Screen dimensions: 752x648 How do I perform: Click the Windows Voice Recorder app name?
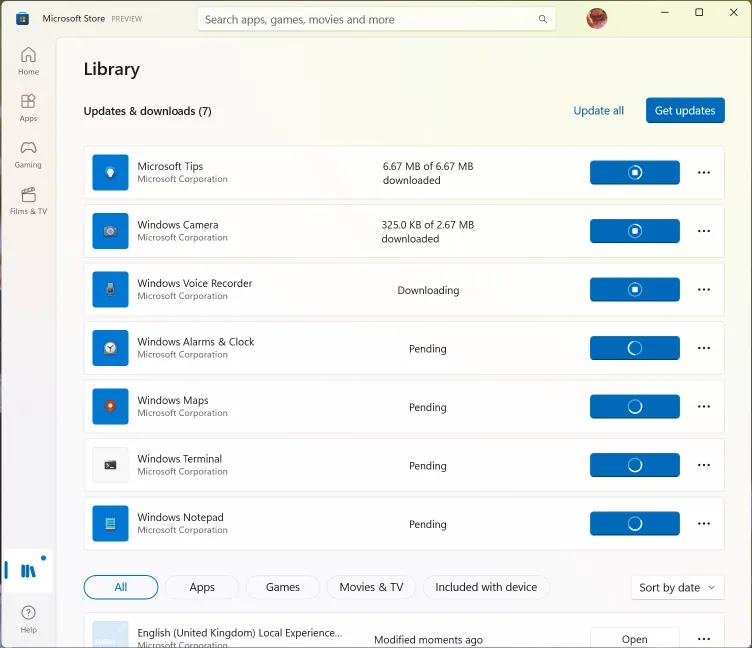pos(195,283)
